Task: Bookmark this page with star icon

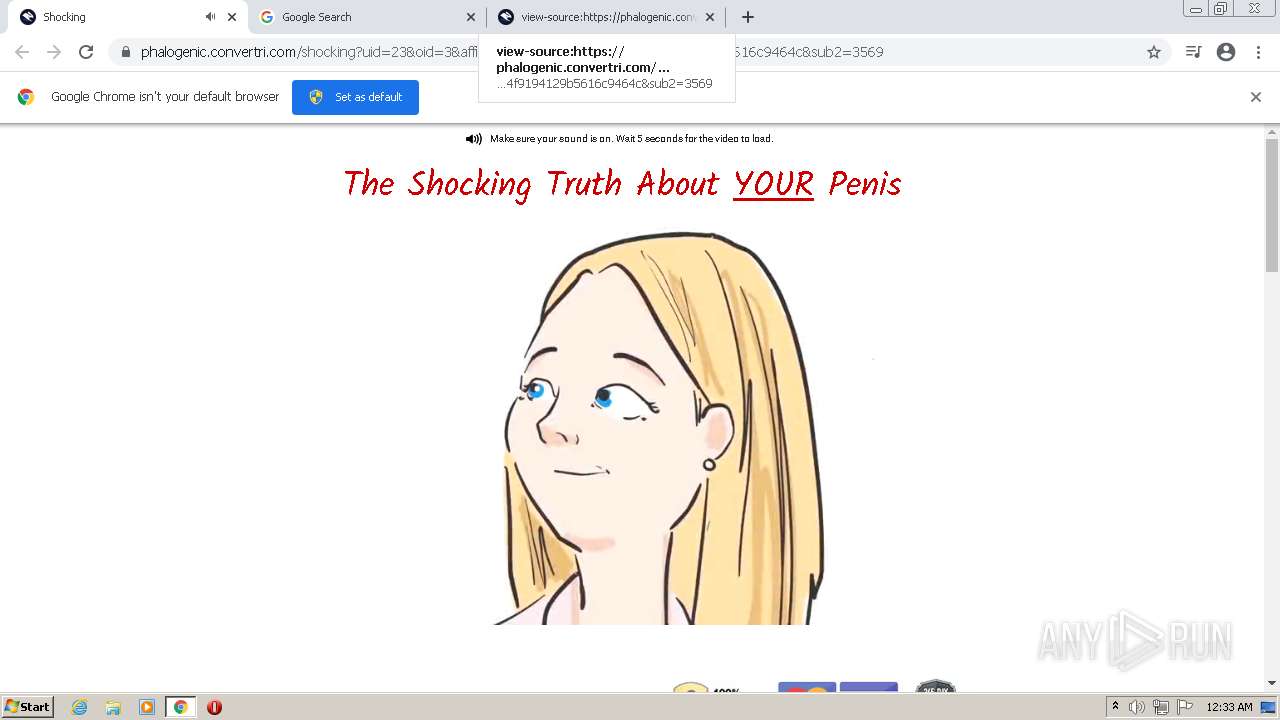Action: click(x=1154, y=52)
